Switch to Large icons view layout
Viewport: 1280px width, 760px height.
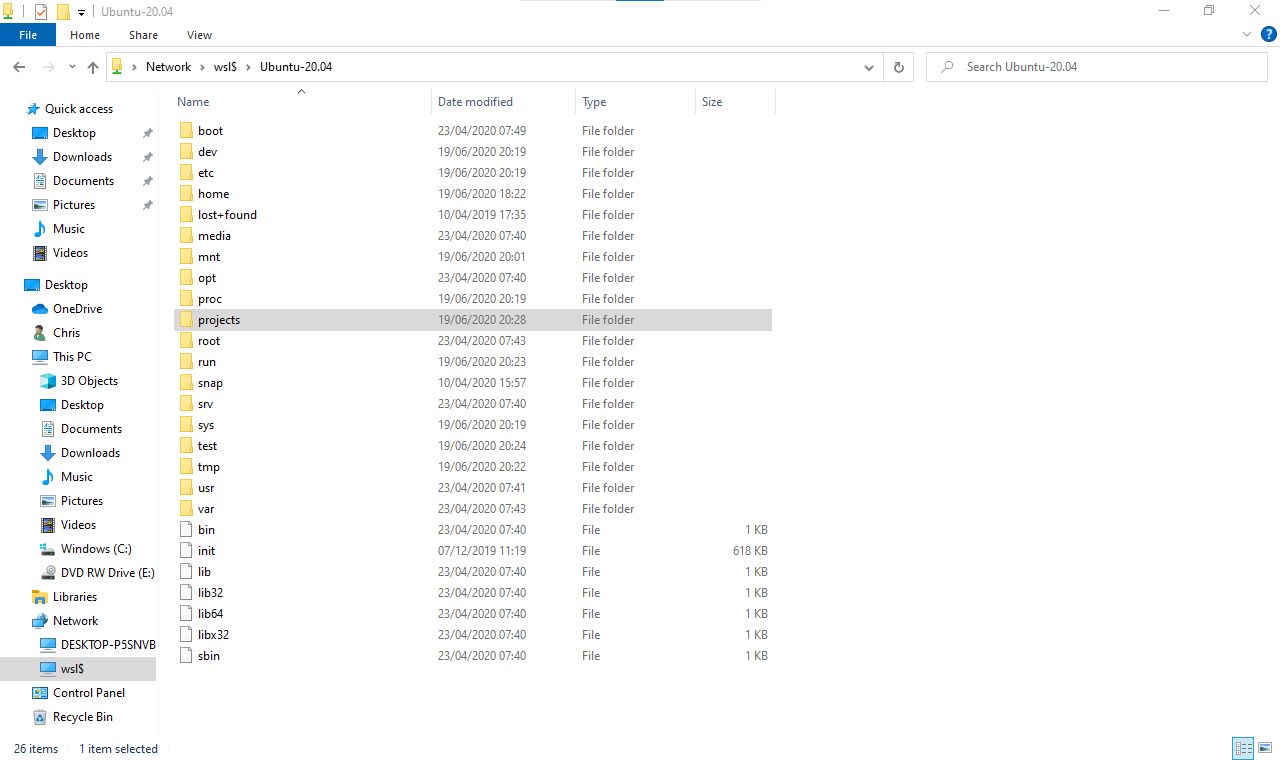pyautogui.click(x=1265, y=748)
